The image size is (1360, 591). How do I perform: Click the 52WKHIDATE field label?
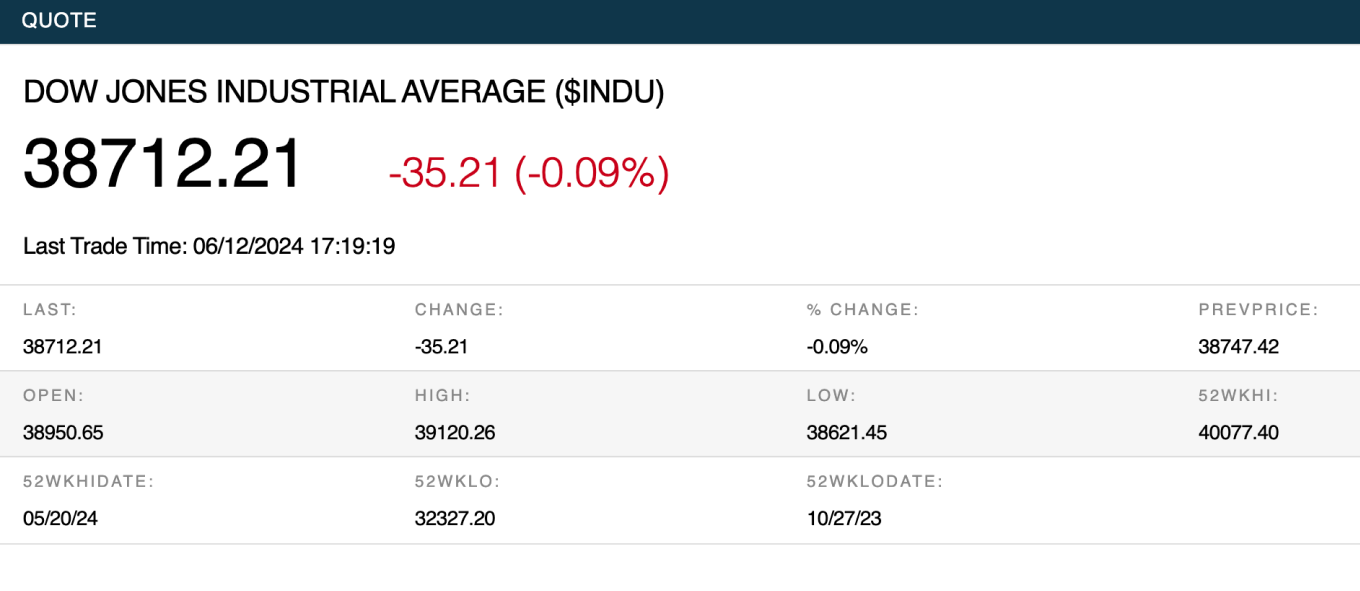pos(88,482)
